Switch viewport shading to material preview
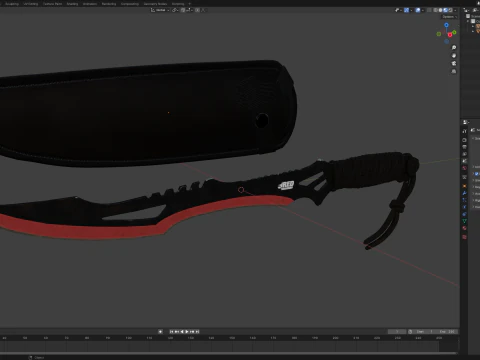Screen dimensions: 480x360 445,10
